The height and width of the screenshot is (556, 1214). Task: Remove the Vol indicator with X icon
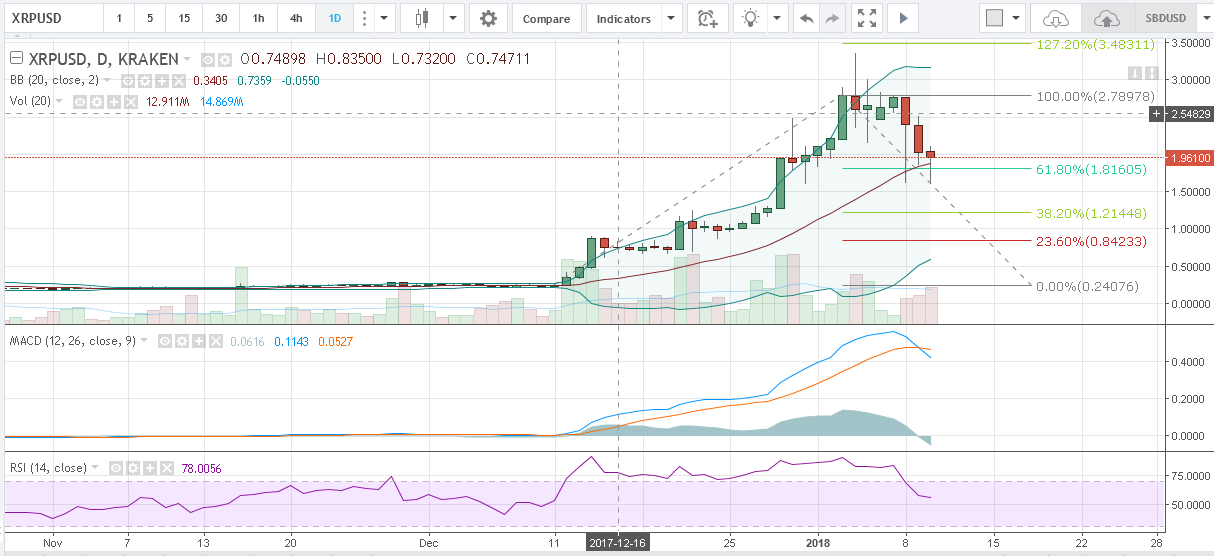point(131,102)
